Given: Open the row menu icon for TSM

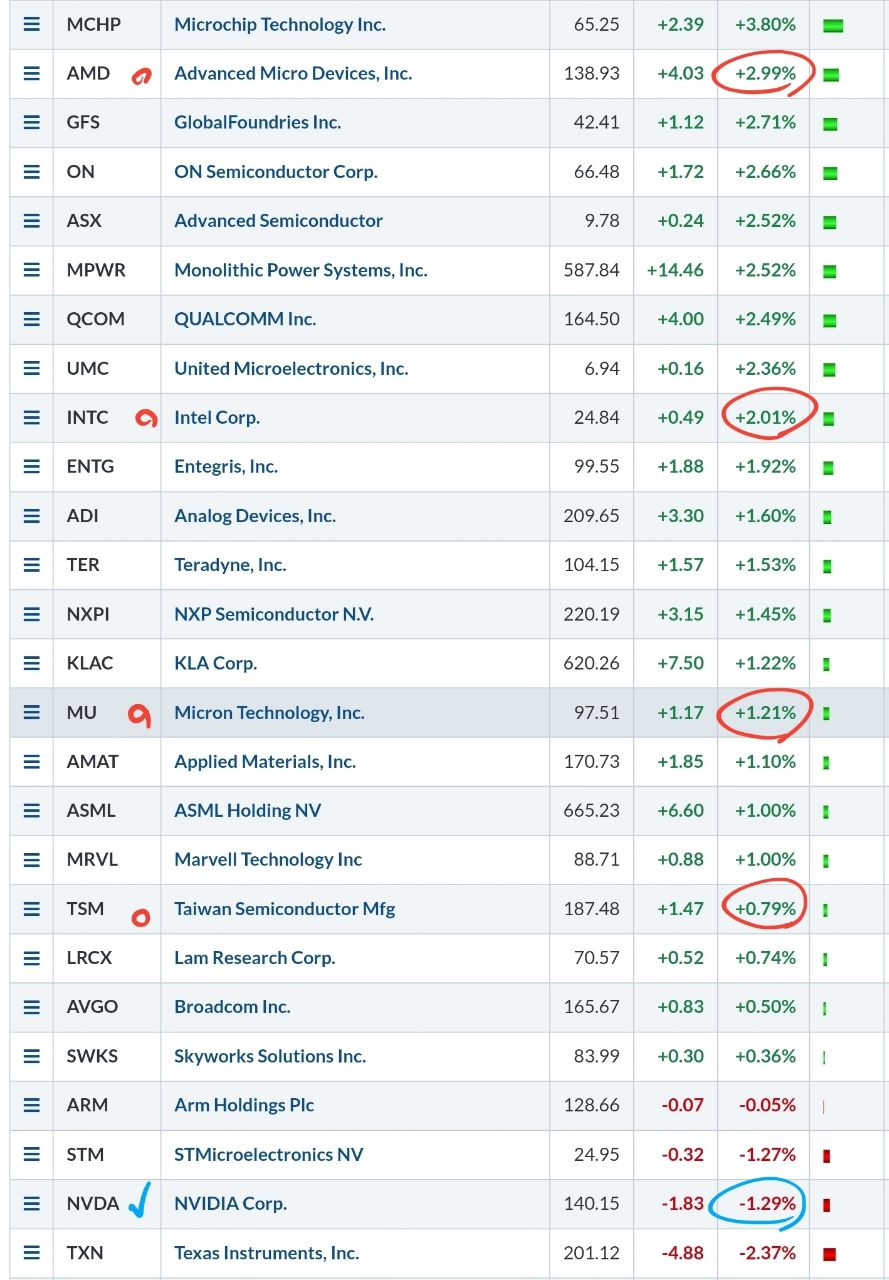Looking at the screenshot, I should click(x=32, y=909).
